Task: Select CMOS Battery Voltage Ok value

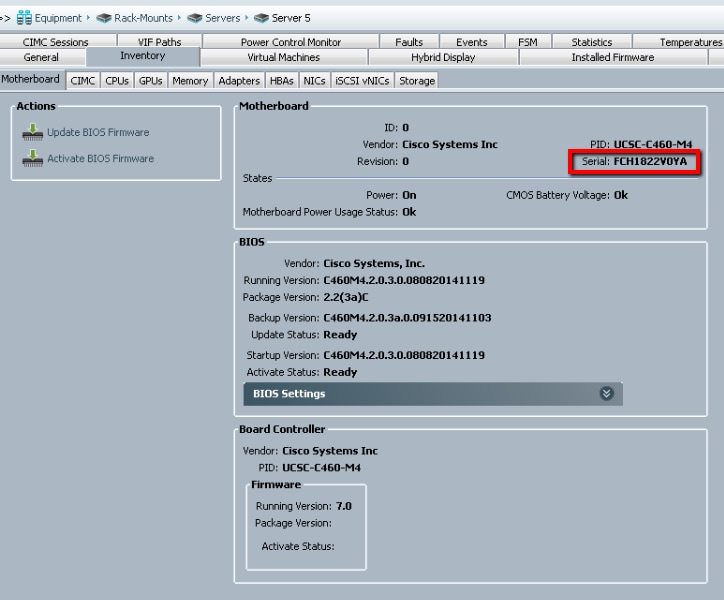Action: point(621,195)
